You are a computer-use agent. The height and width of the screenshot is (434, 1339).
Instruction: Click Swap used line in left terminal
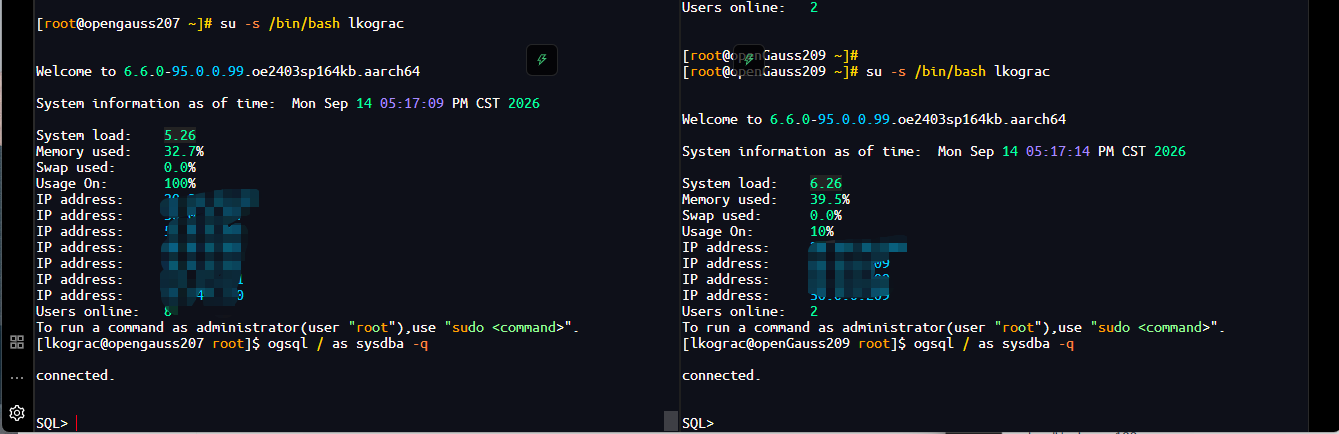tap(116, 167)
